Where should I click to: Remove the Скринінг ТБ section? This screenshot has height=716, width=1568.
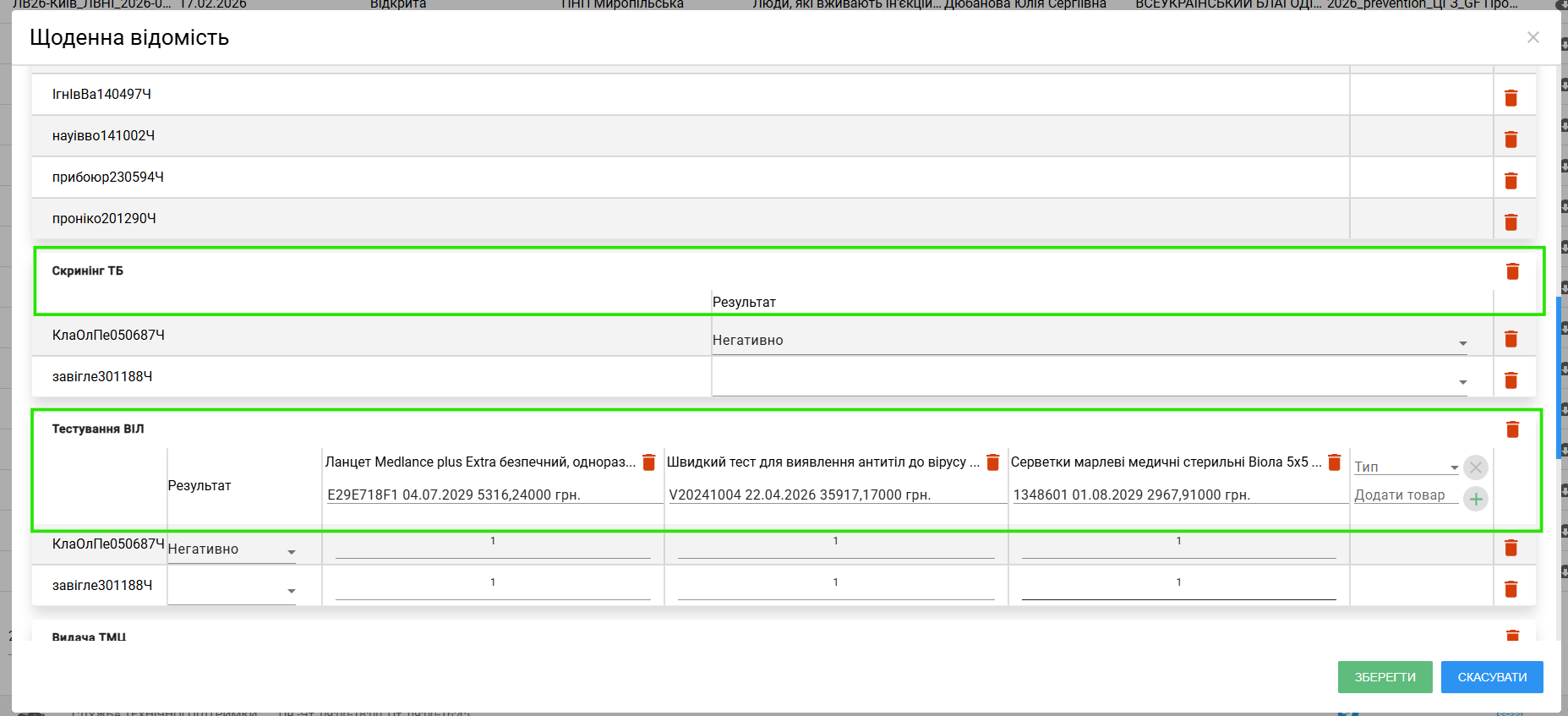(x=1512, y=271)
